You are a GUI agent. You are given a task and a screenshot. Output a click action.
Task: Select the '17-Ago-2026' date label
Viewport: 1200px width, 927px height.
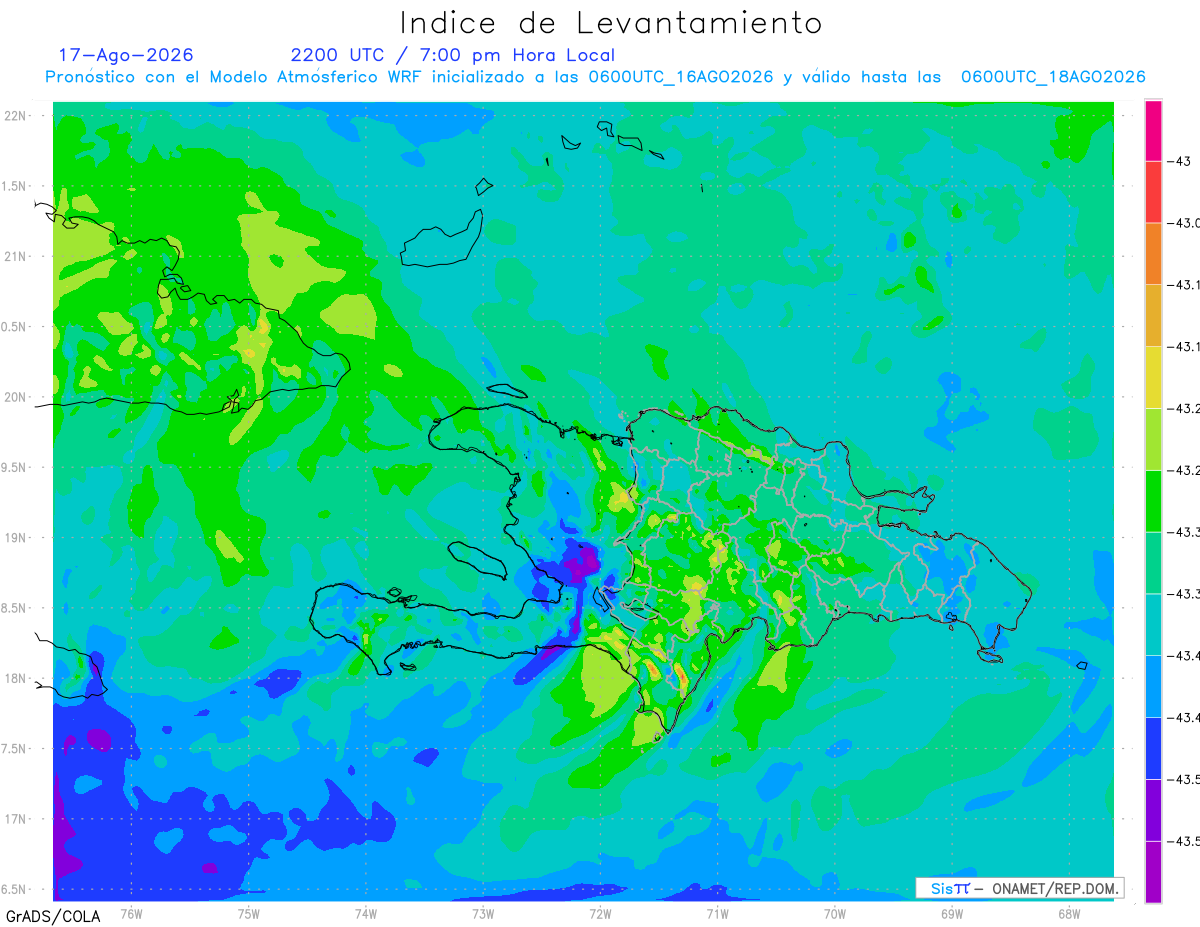click(126, 55)
